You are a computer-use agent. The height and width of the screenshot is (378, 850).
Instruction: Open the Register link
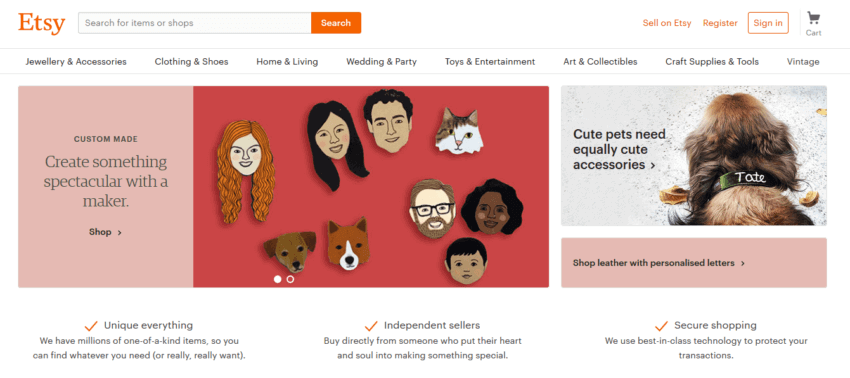click(x=720, y=23)
